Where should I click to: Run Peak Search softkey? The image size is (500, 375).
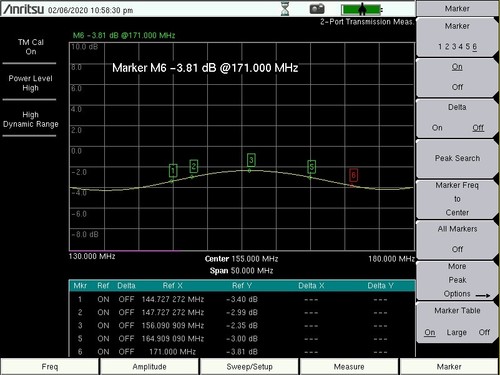[457, 158]
